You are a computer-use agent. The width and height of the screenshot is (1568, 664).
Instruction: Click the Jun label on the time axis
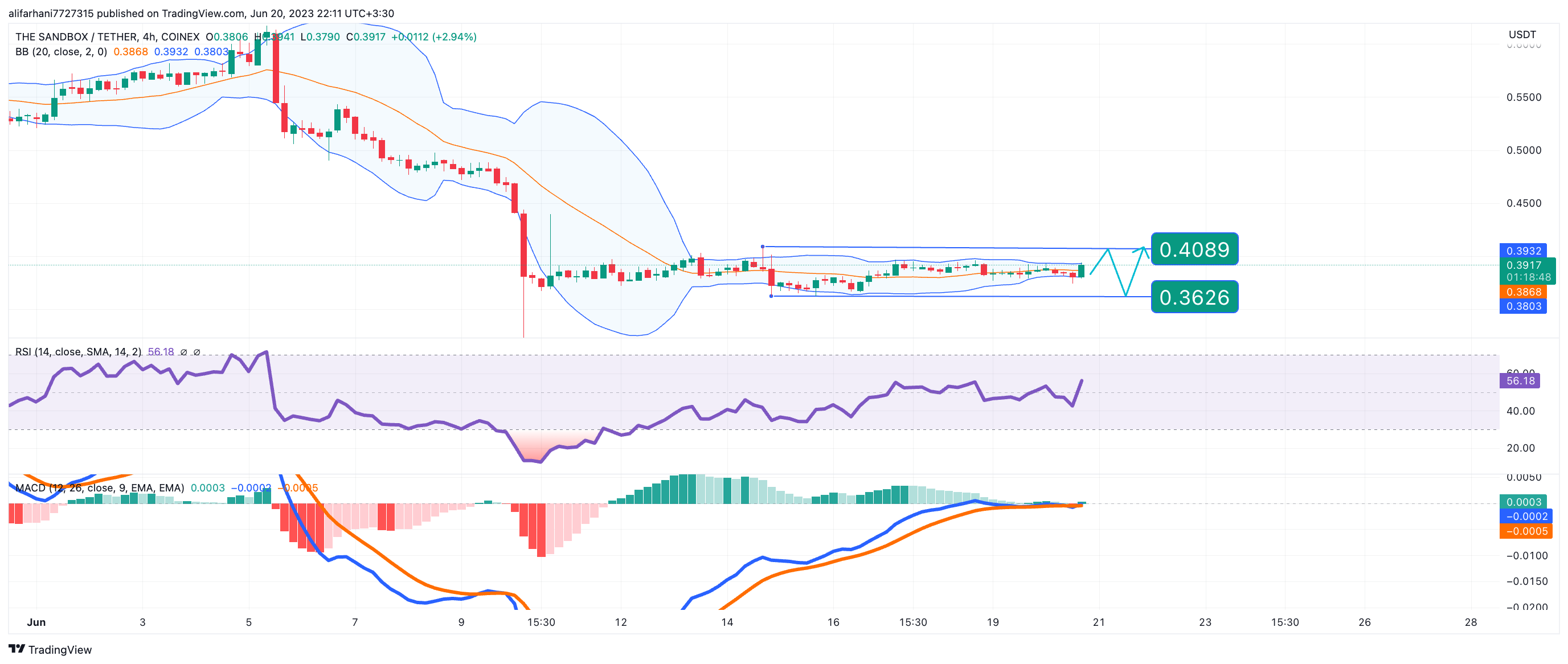point(36,622)
